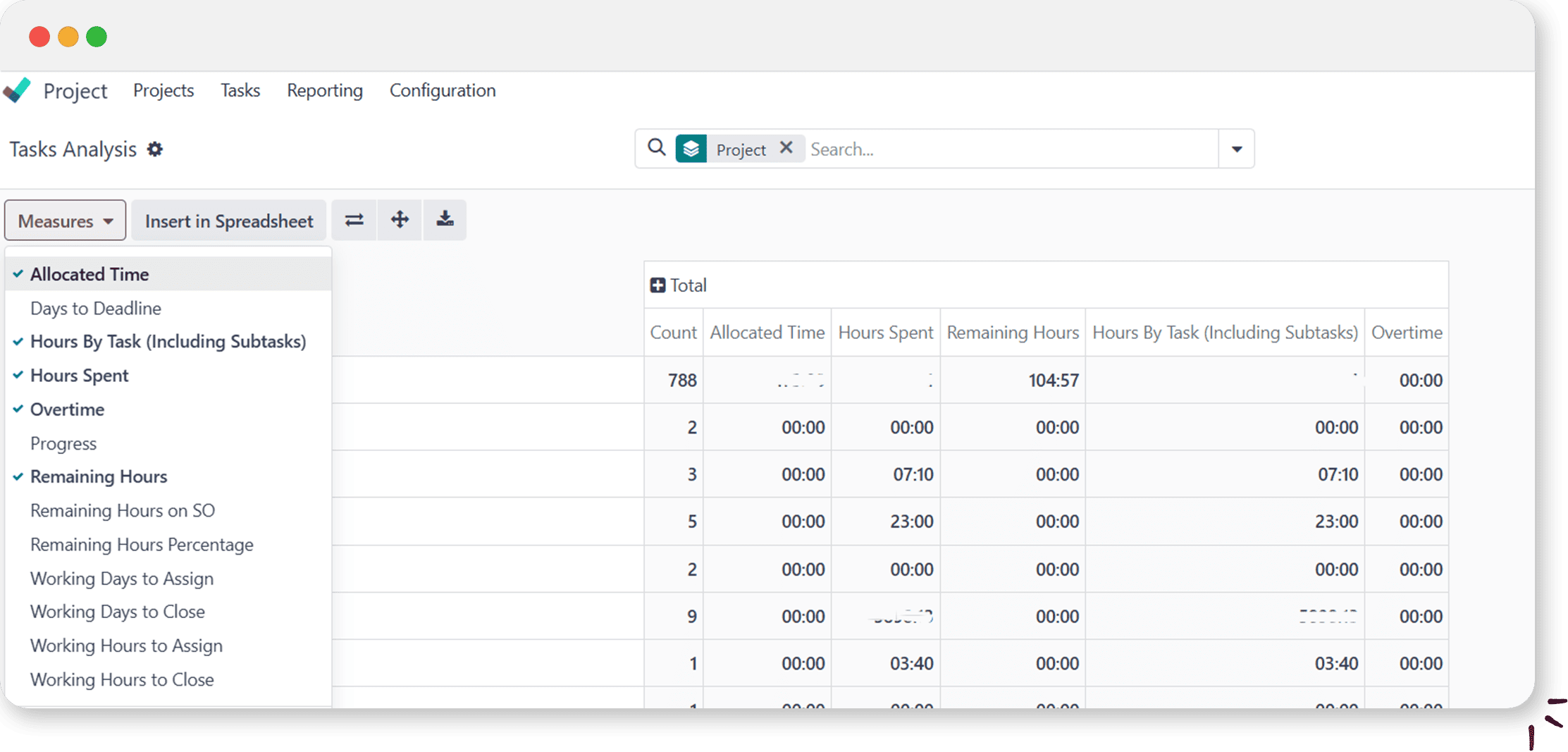The width and height of the screenshot is (1568, 752).
Task: Focus the Search text field
Action: pos(1008,149)
